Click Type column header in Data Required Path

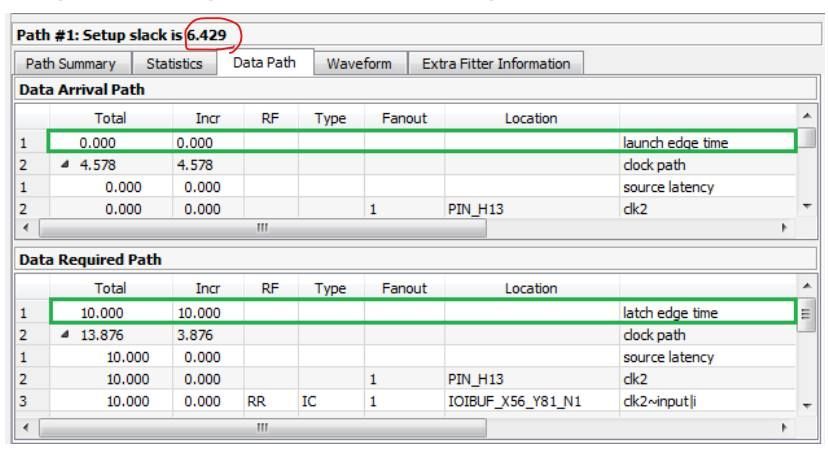[330, 288]
